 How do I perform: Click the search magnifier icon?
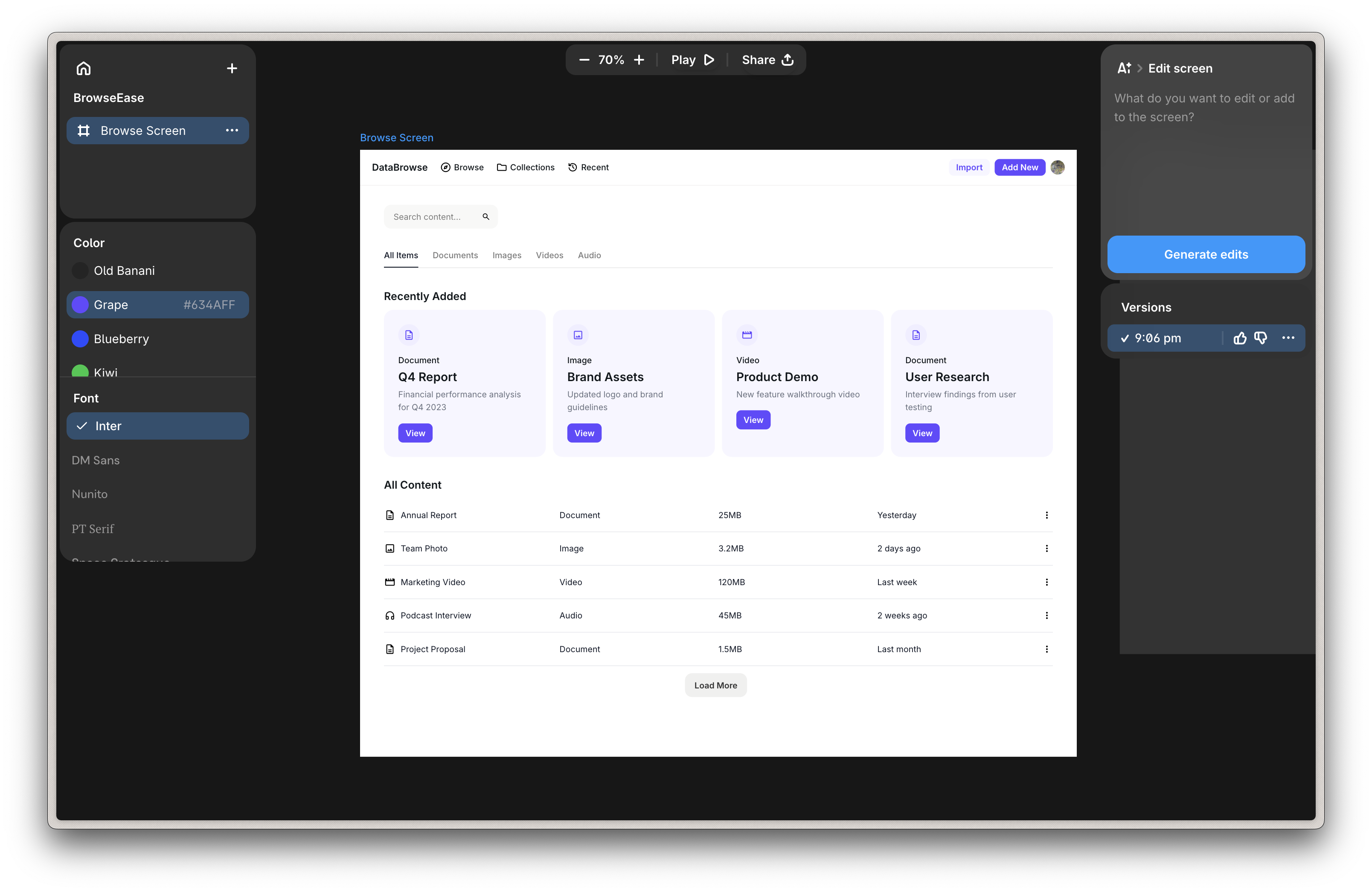pyautogui.click(x=486, y=217)
